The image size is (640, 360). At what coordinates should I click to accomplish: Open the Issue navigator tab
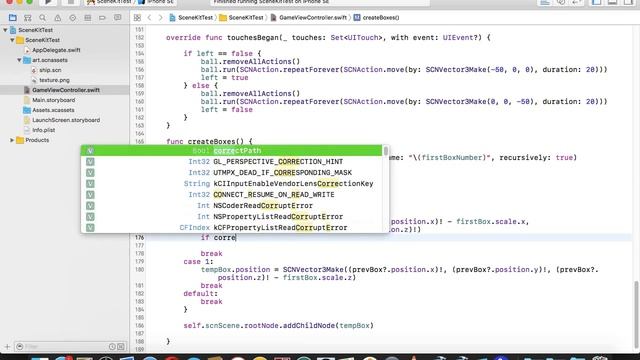(x=58, y=18)
